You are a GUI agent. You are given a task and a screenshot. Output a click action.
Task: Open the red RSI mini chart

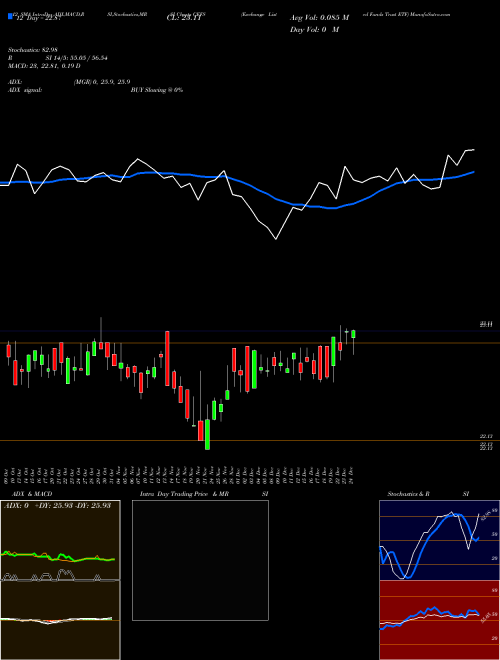(439, 620)
